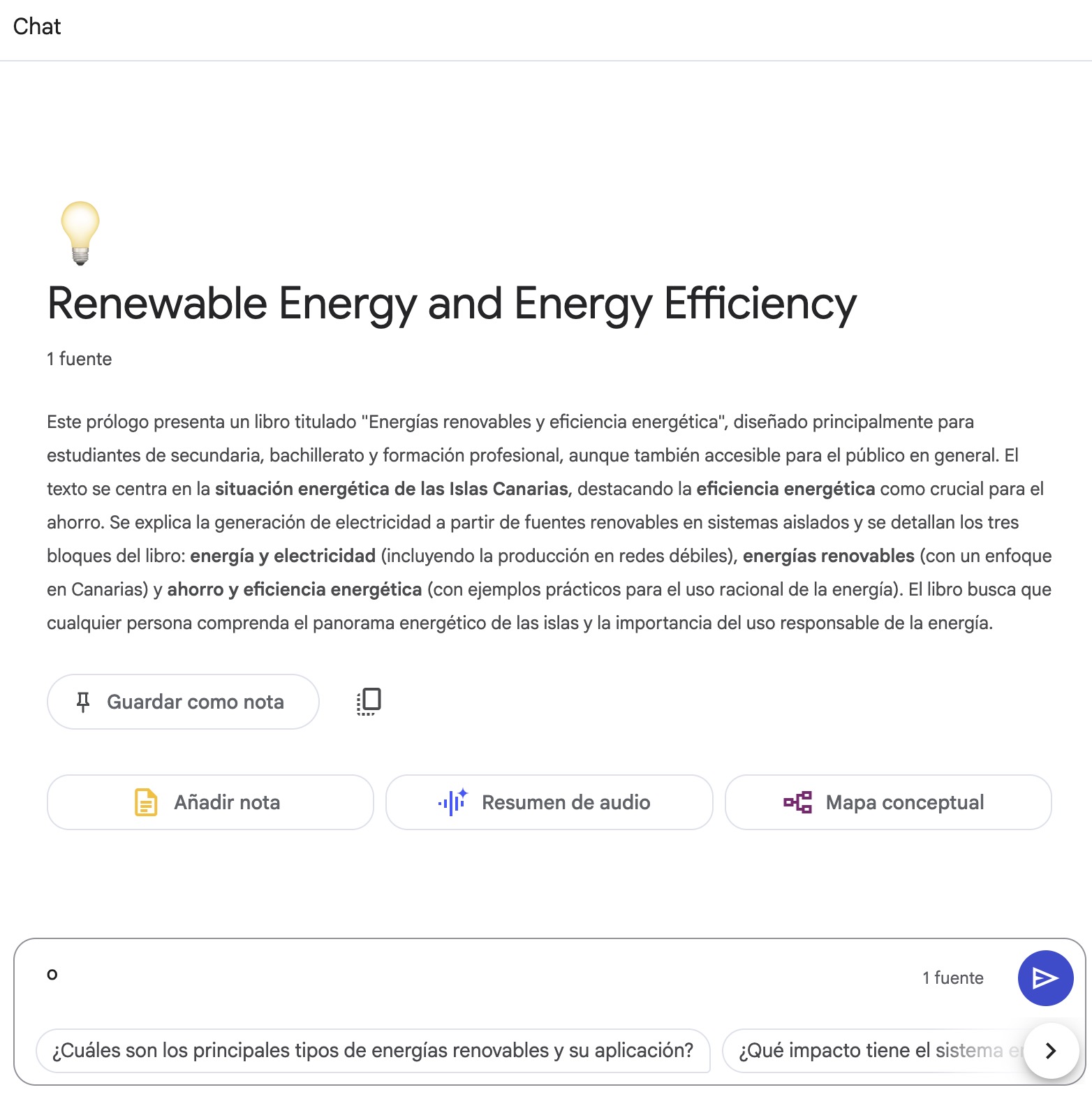Viewport: 1092px width, 1099px height.
Task: Click the pin icon in Guardar como nota
Action: (83, 702)
